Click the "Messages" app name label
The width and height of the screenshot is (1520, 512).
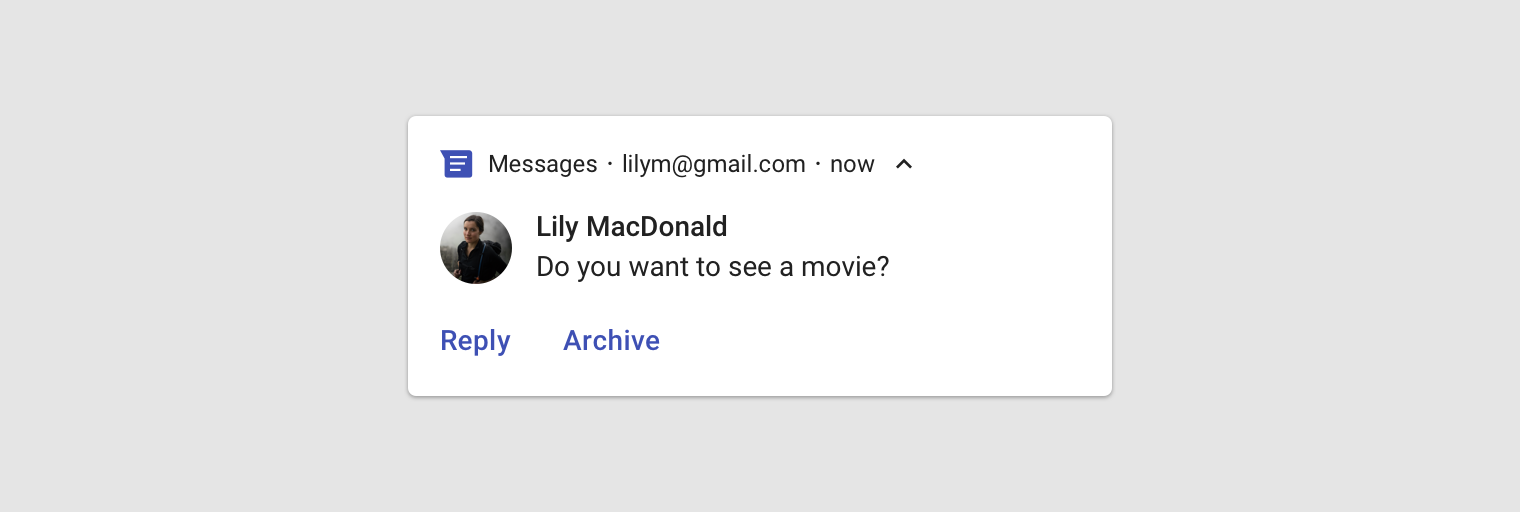point(542,164)
